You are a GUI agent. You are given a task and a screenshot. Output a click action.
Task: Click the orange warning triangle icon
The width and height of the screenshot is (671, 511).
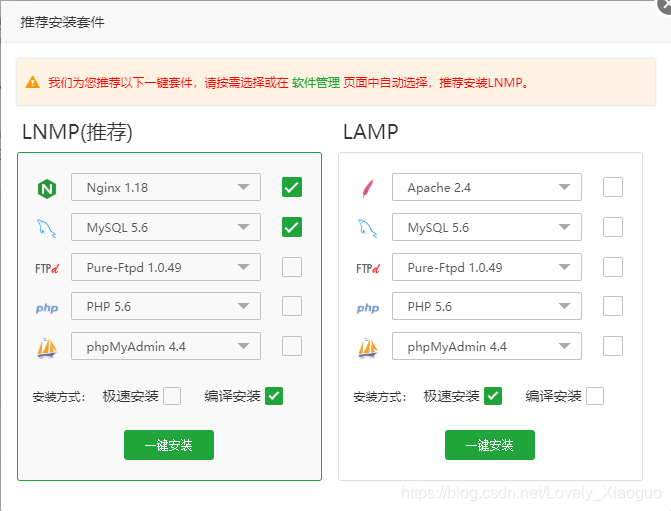coord(33,82)
